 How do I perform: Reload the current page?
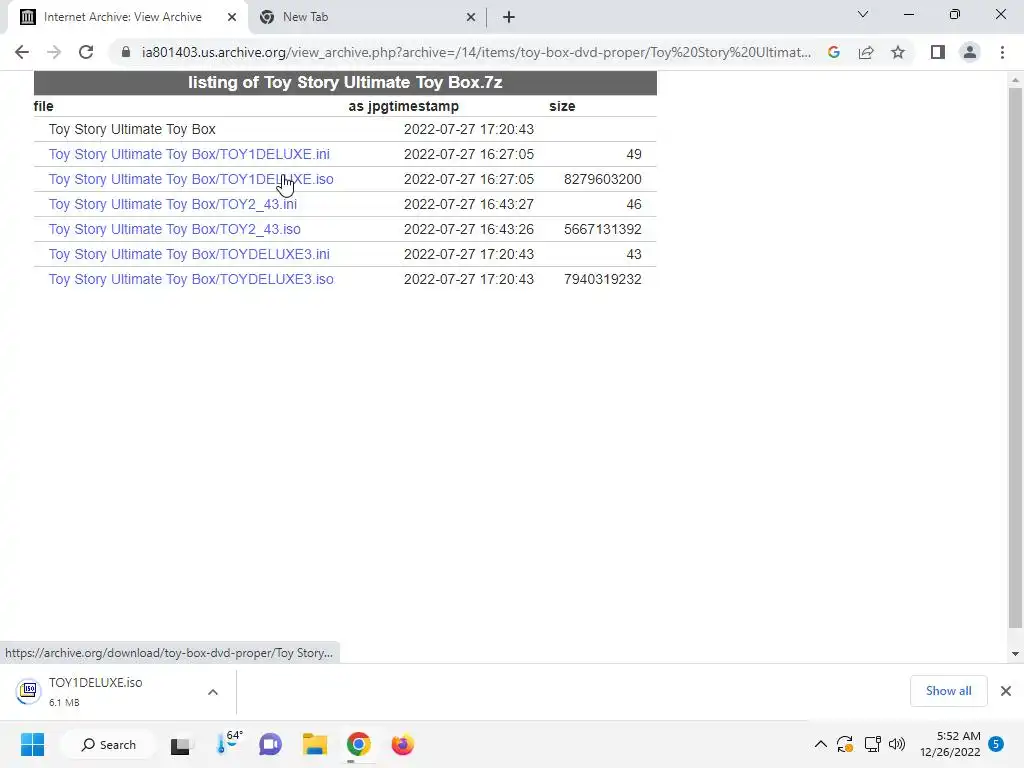(86, 52)
